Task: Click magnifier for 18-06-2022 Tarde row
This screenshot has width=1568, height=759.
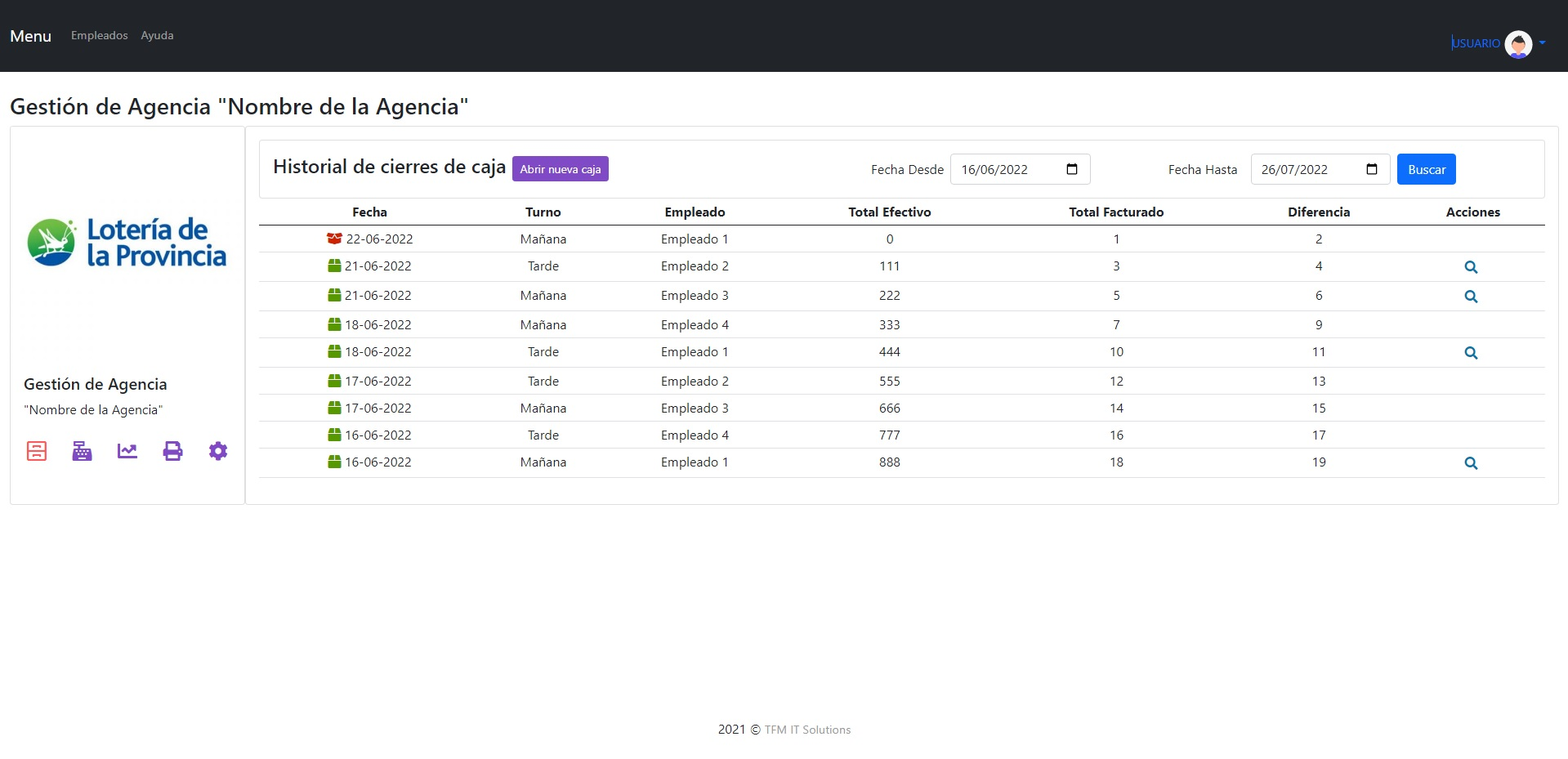Action: (1471, 353)
